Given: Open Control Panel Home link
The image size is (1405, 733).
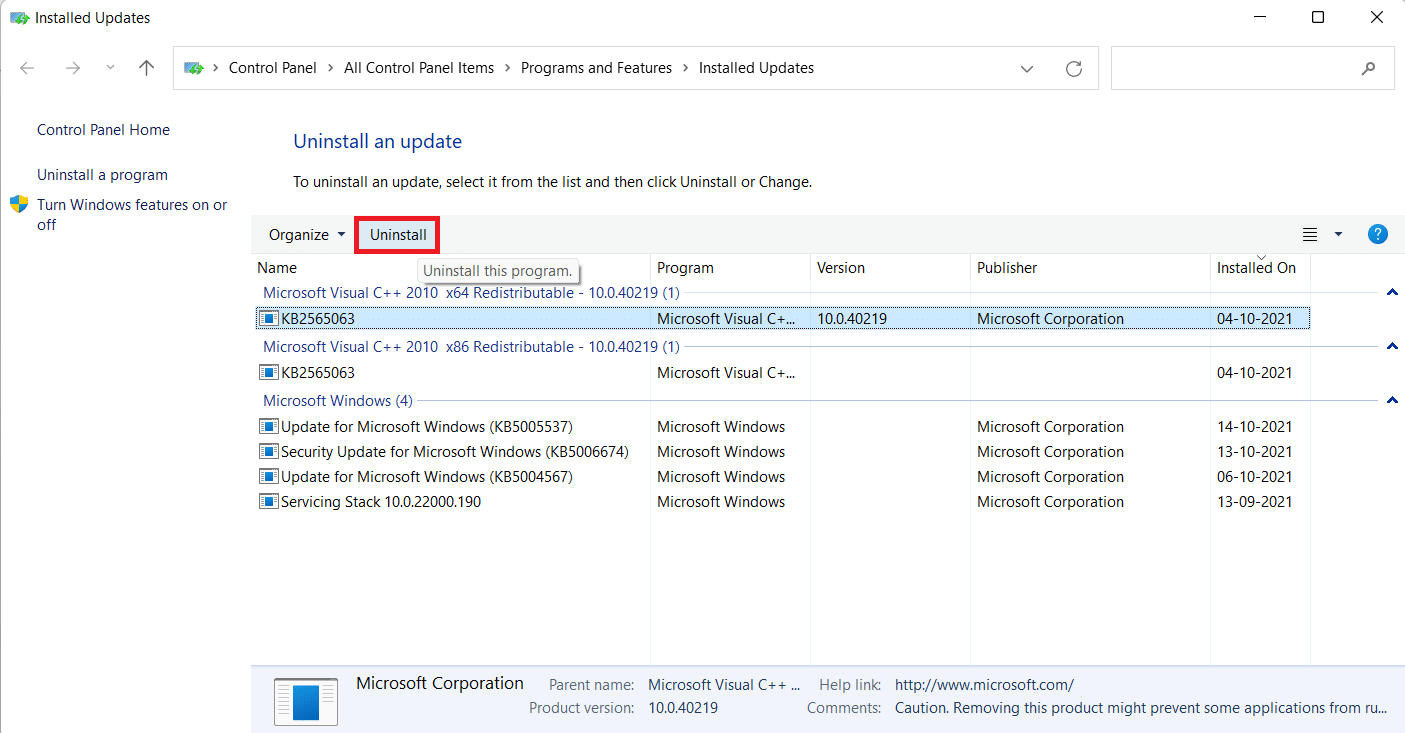Looking at the screenshot, I should tap(103, 130).
